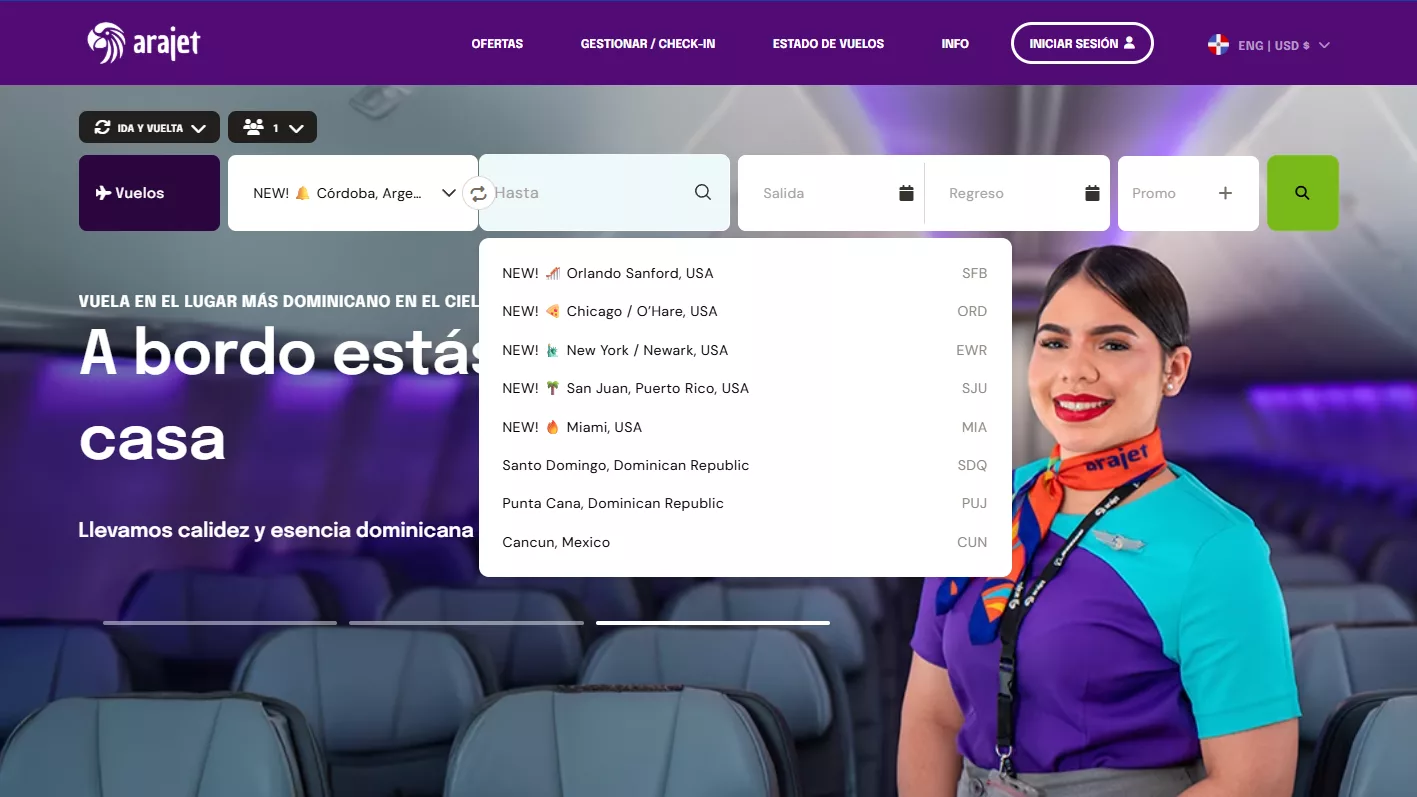This screenshot has width=1417, height=797.
Task: Jump to the first carousel slide indicator
Action: 220,623
